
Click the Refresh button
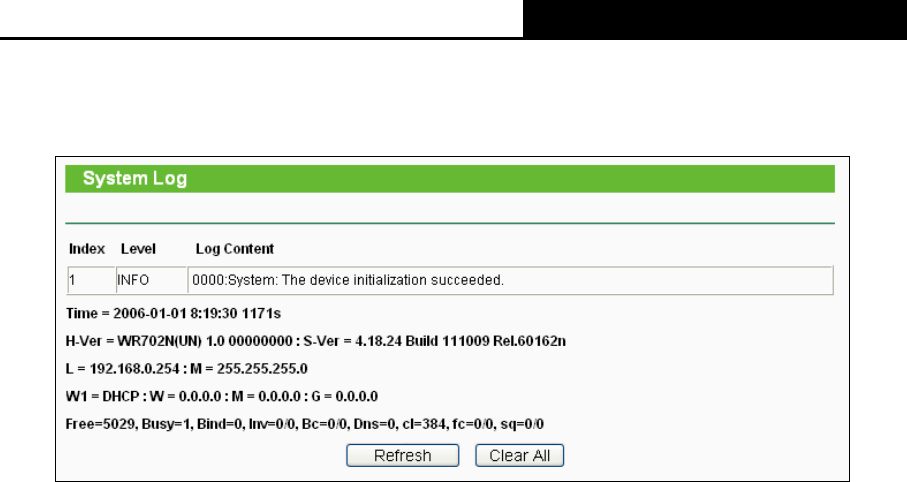pos(403,455)
